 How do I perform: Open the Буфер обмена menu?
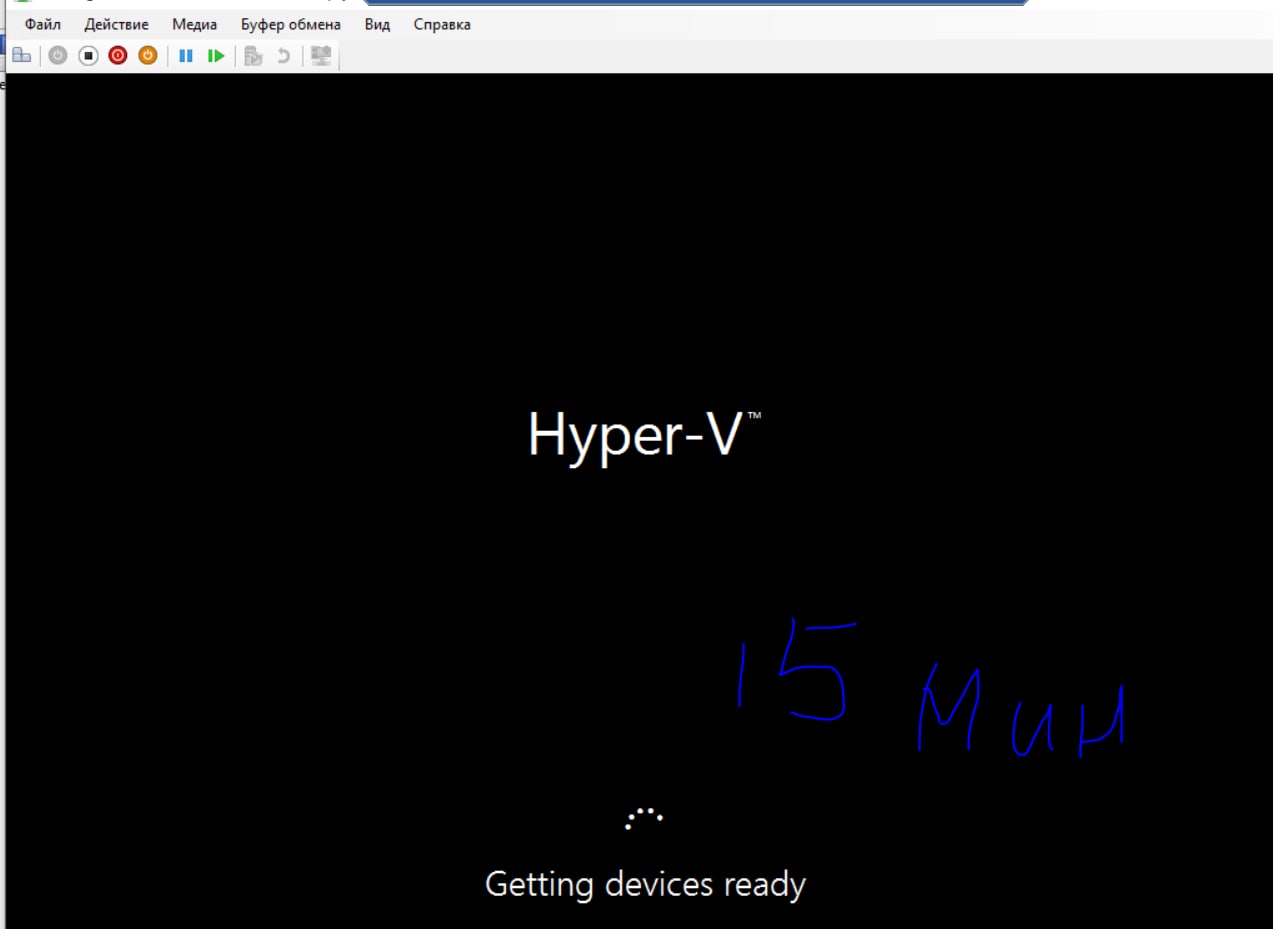[290, 24]
